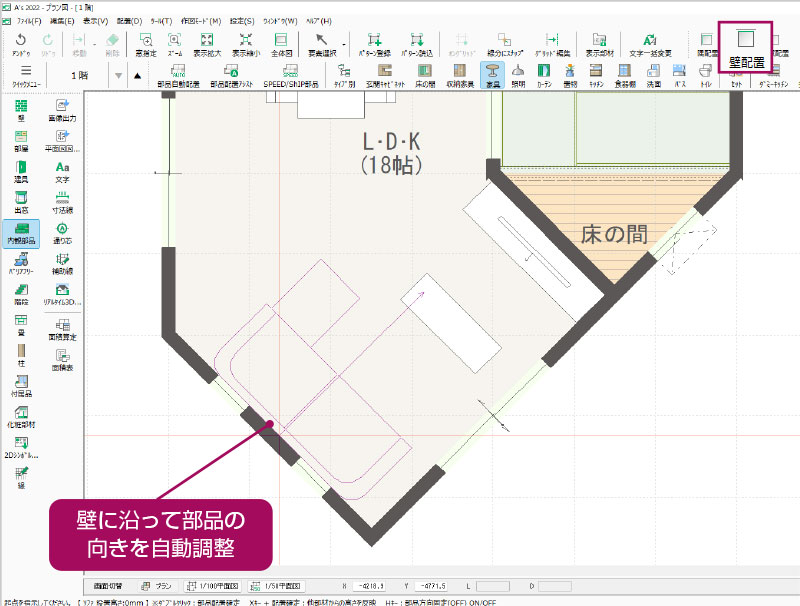Open the 作図モード(M) menu

201,21
